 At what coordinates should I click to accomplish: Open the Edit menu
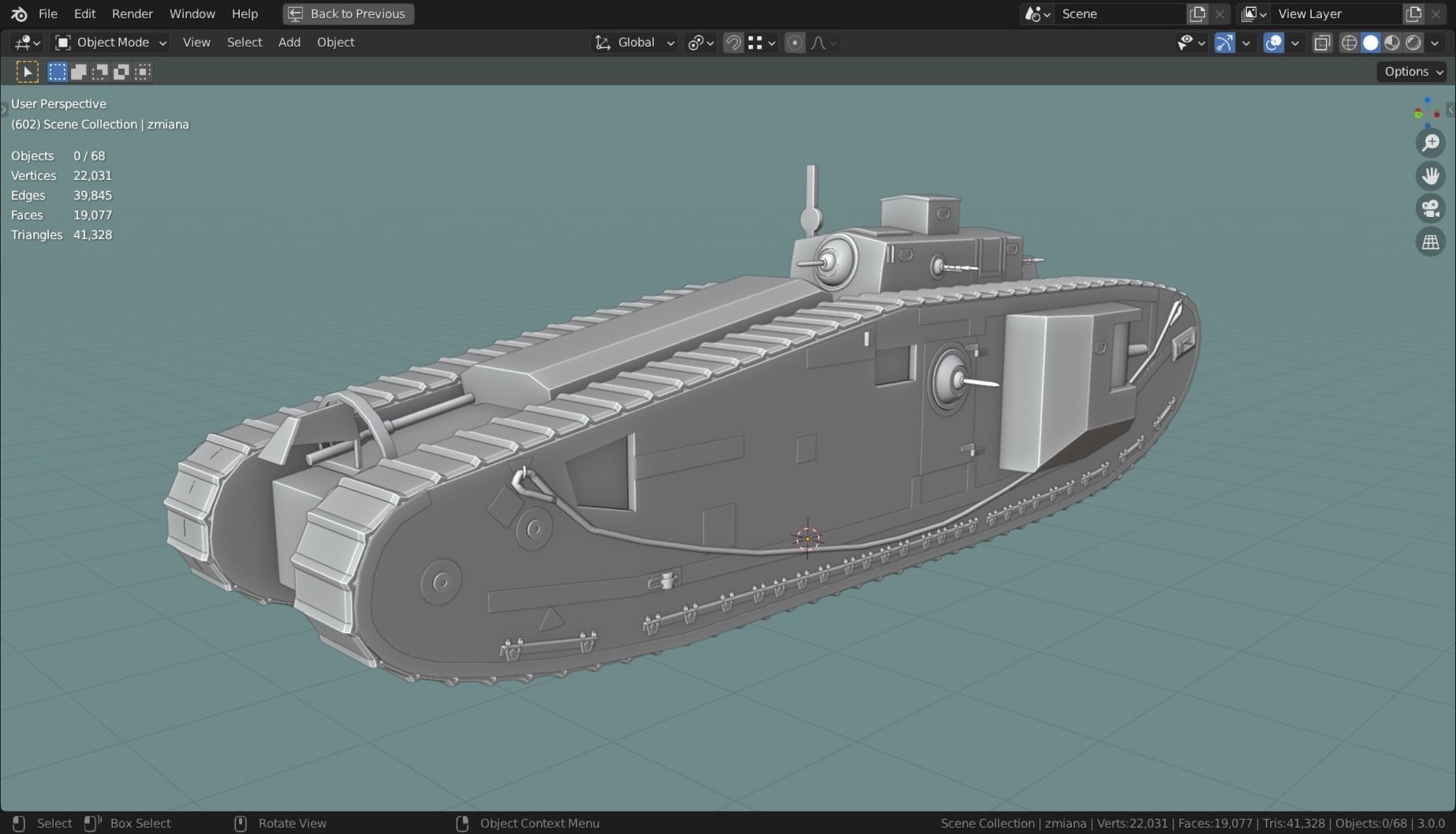click(84, 14)
